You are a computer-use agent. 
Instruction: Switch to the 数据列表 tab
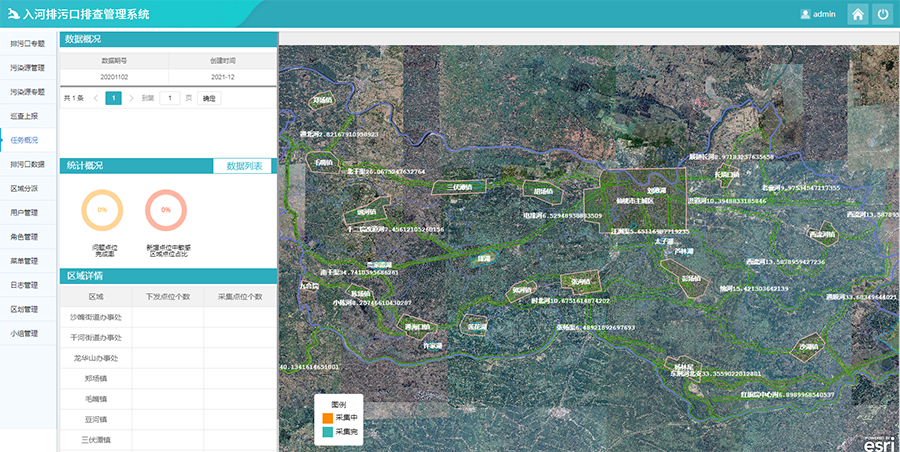(244, 166)
